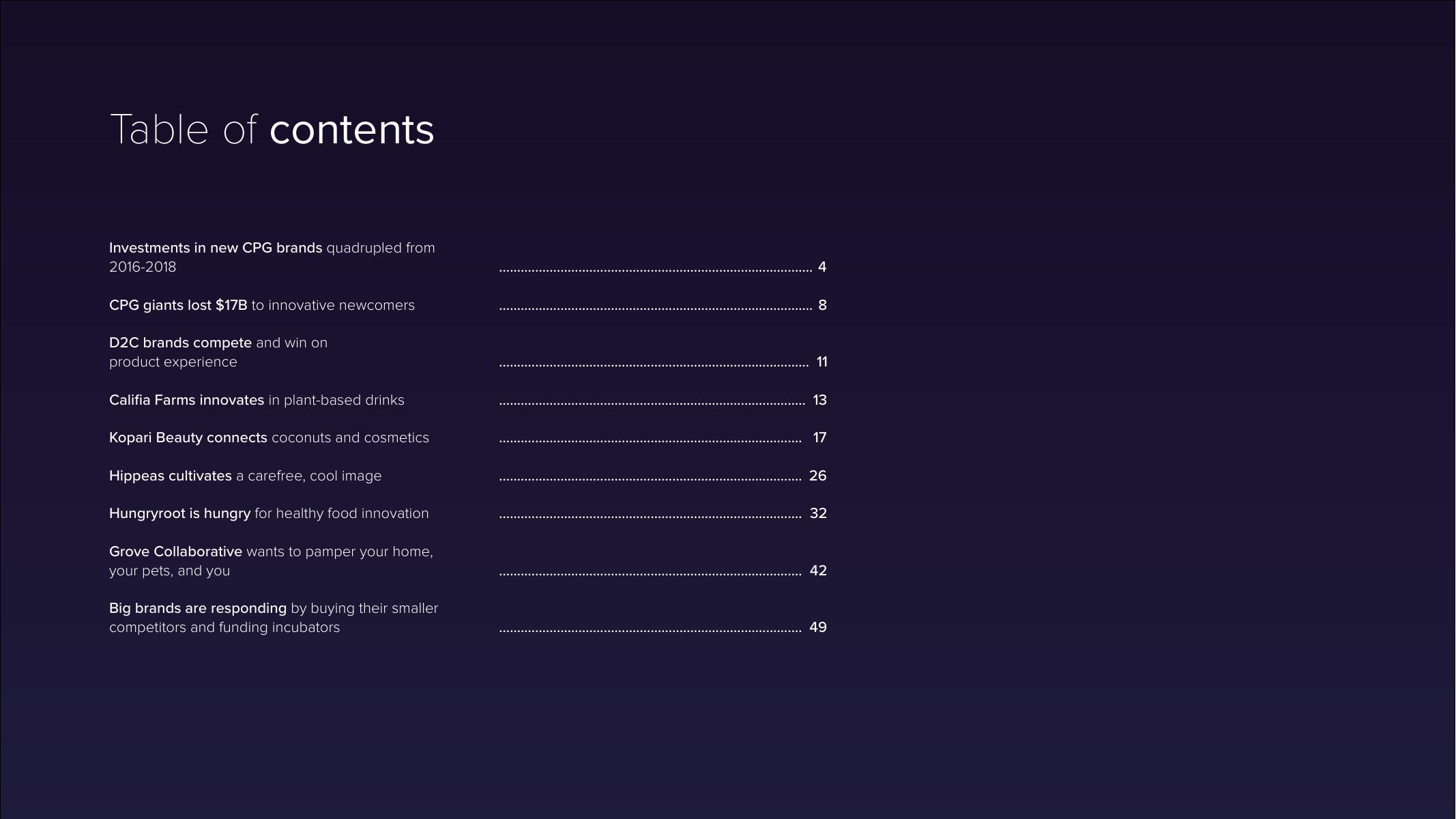Click page number 8

(x=822, y=305)
